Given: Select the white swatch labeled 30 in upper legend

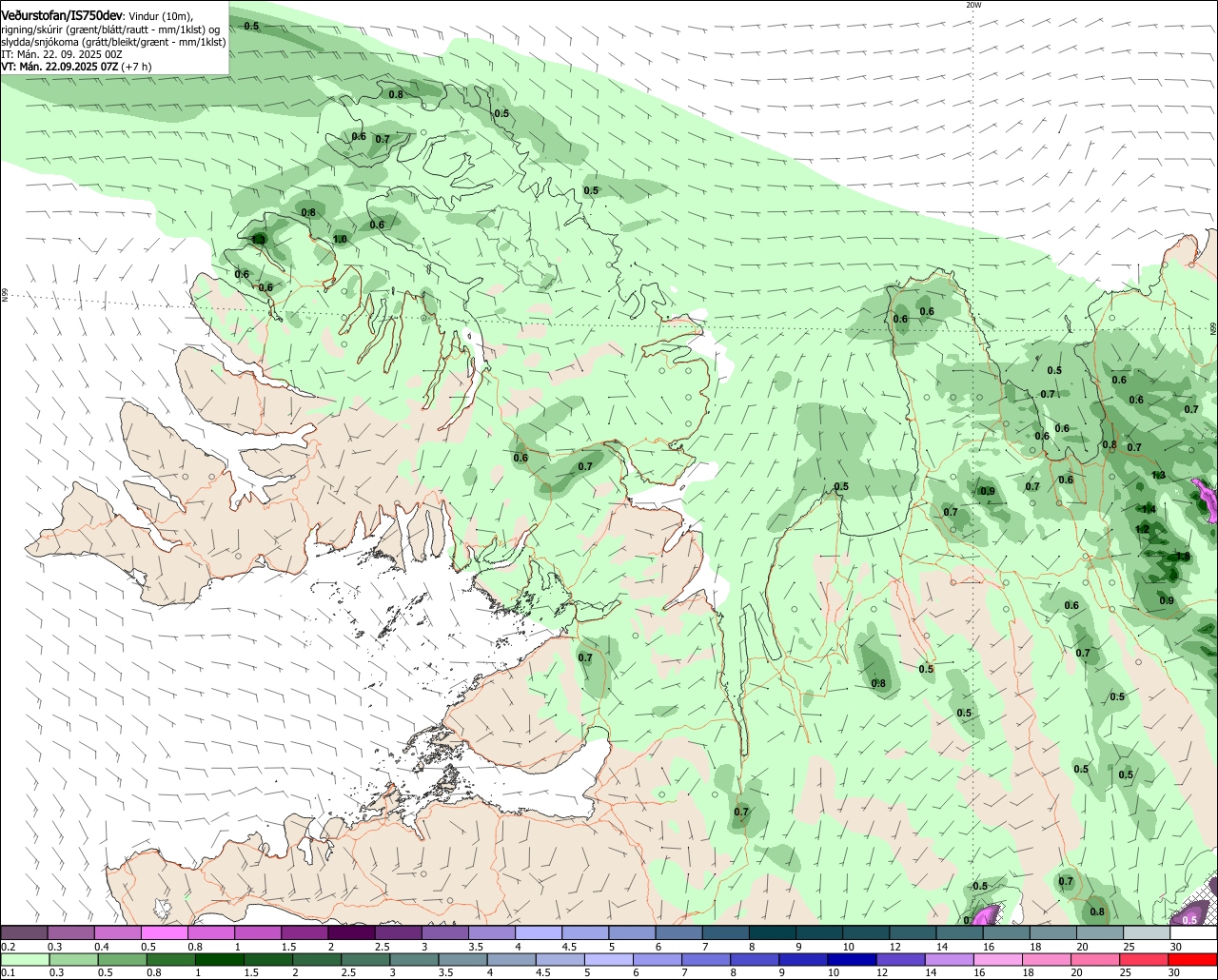Looking at the screenshot, I should pyautogui.click(x=1194, y=932).
